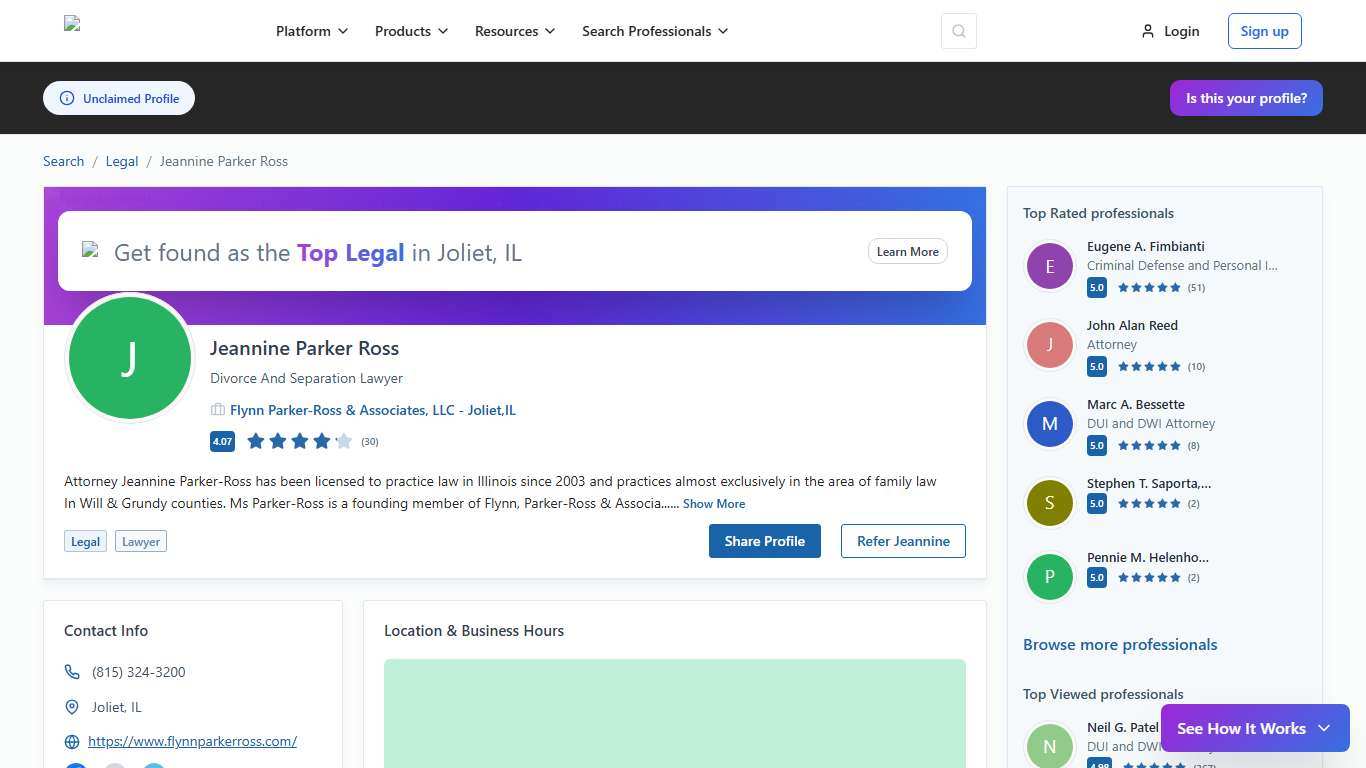Go to Legal breadcrumb
This screenshot has height=768, width=1366.
pyautogui.click(x=122, y=161)
